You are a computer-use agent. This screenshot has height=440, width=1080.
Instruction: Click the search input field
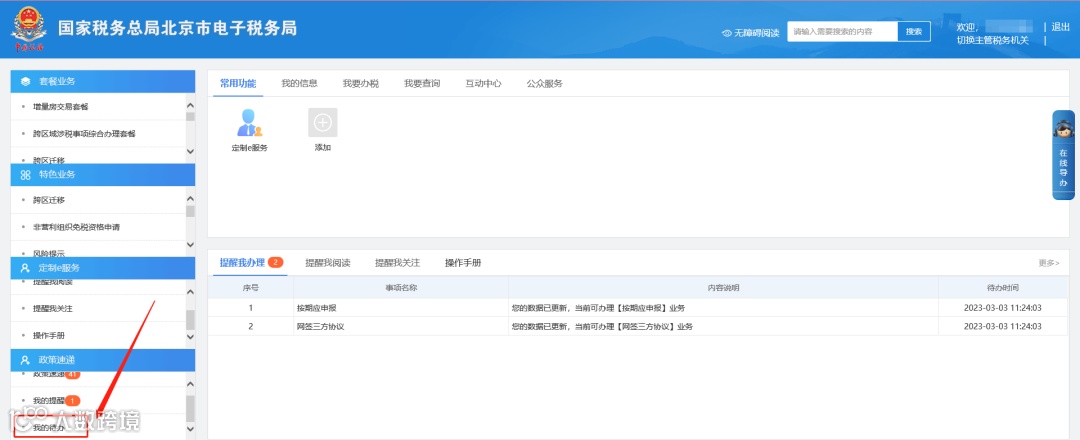click(x=842, y=32)
